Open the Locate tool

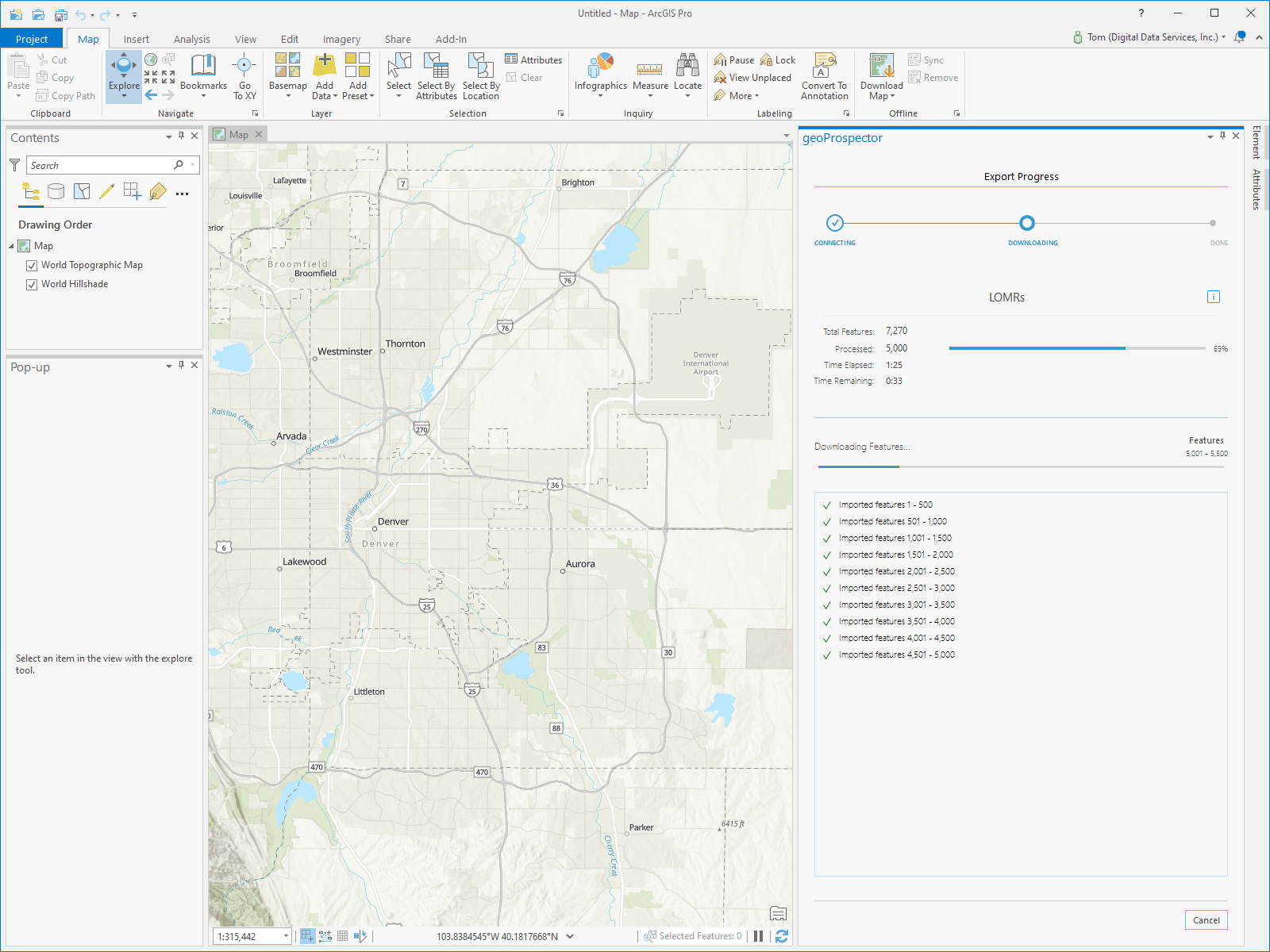[x=687, y=77]
